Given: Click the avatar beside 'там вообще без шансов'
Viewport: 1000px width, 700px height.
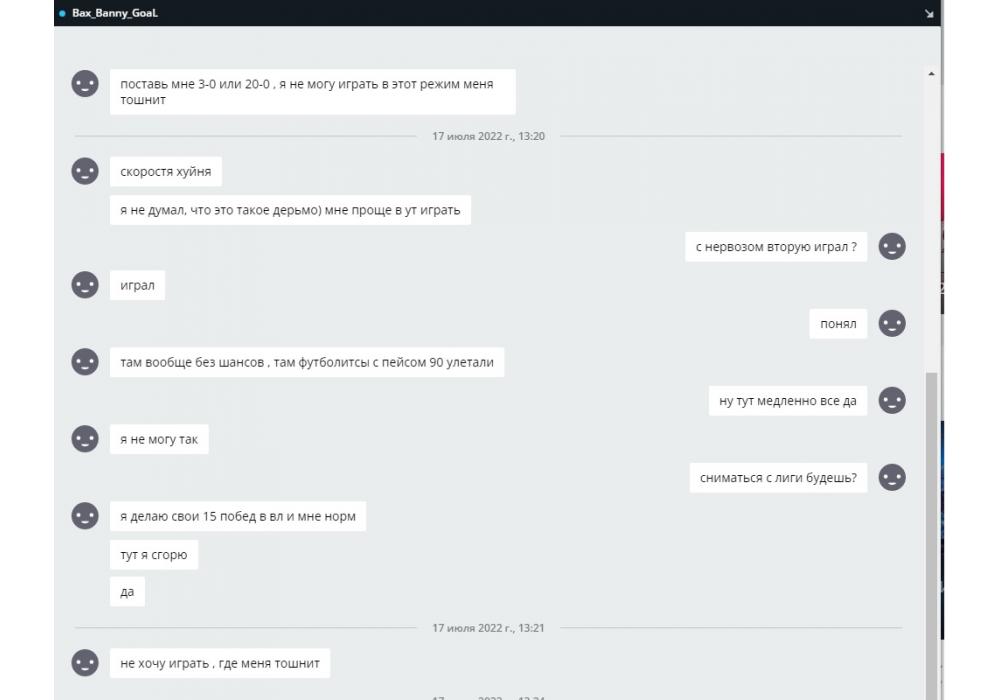Looking at the screenshot, I should point(85,361).
